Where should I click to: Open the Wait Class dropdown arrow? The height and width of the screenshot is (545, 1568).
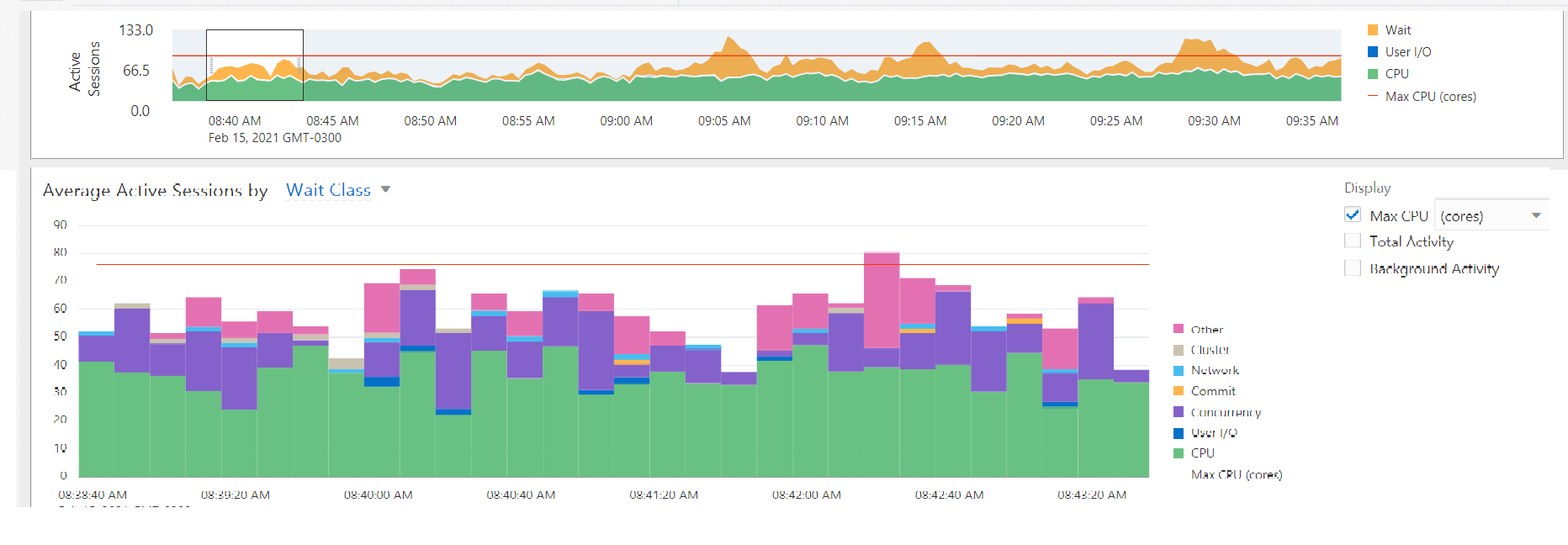(385, 190)
